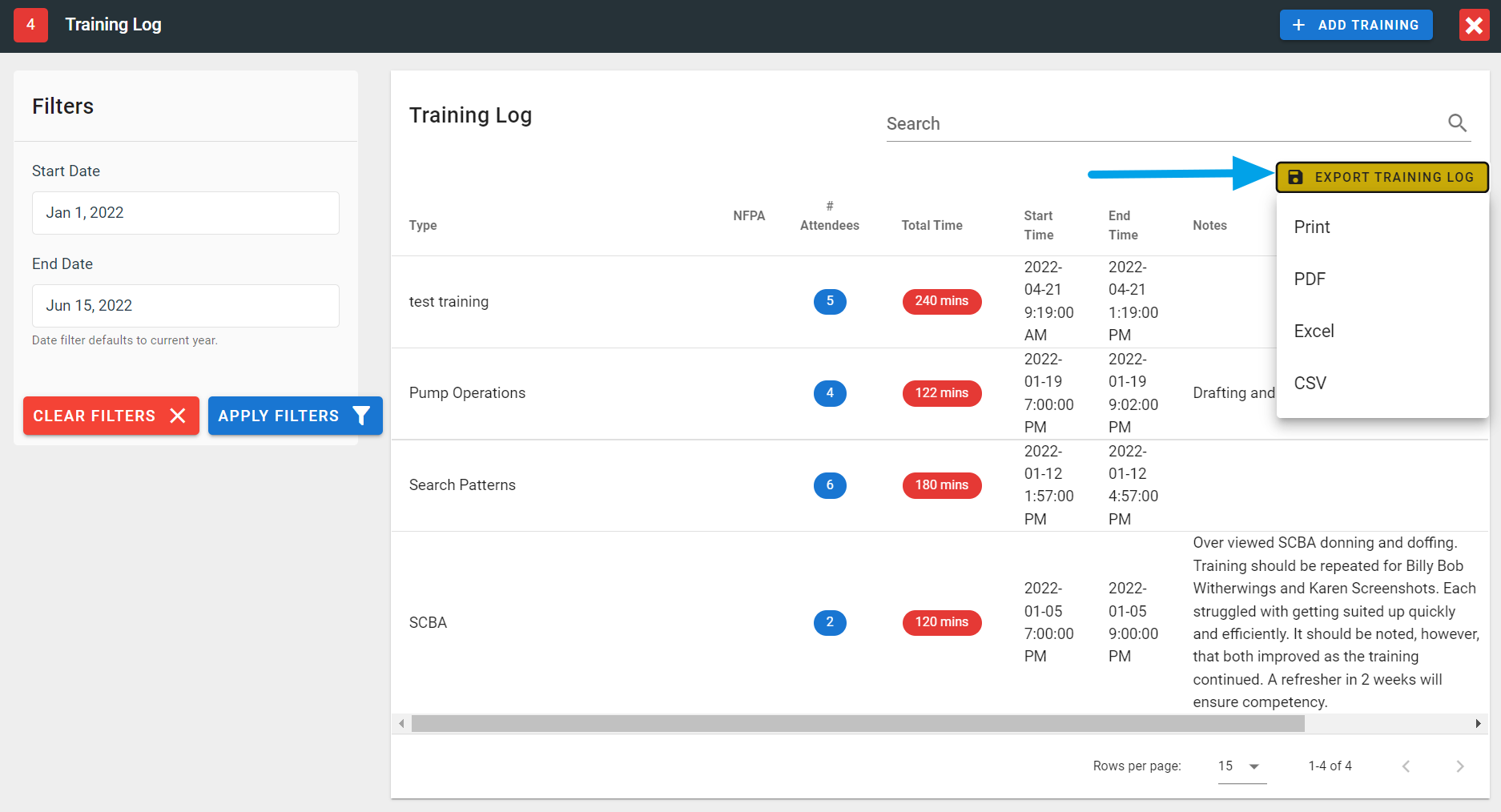Open the End Date picker field
Screen dimensions: 1501x812
click(185, 306)
